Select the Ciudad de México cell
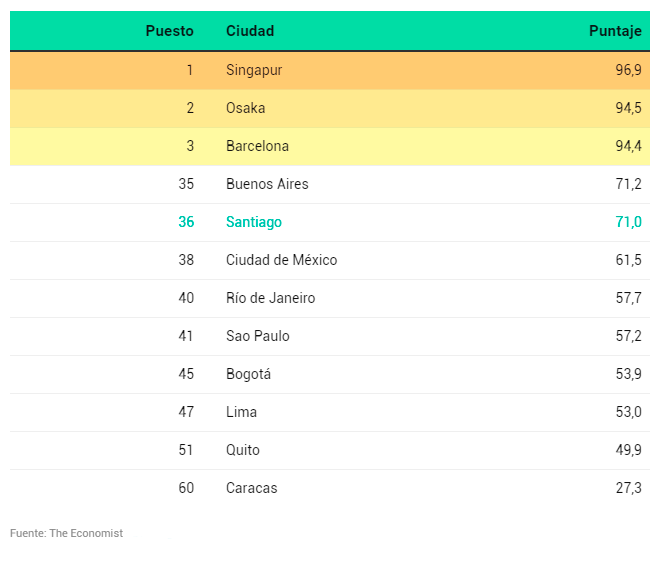The image size is (664, 568). (x=281, y=260)
